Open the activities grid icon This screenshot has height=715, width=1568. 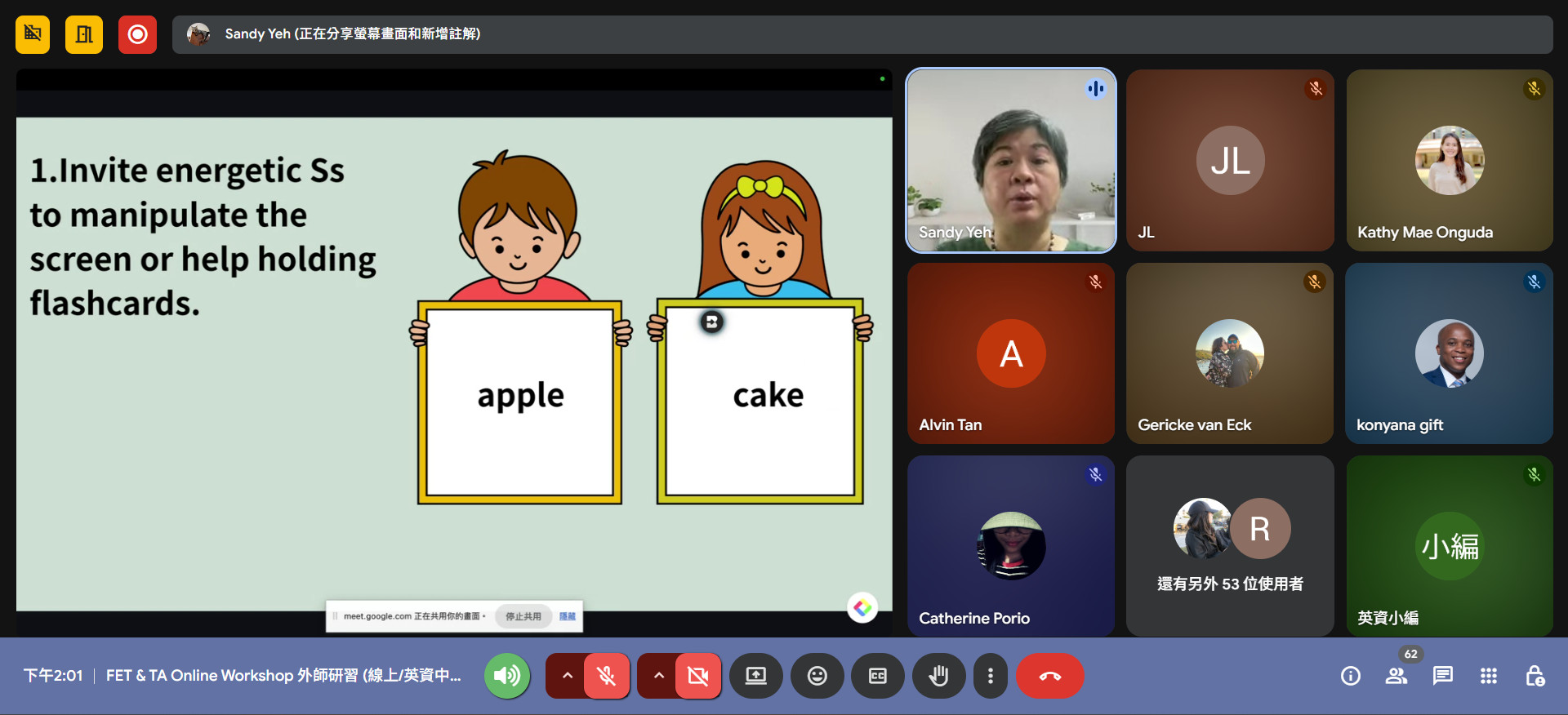pos(1488,676)
